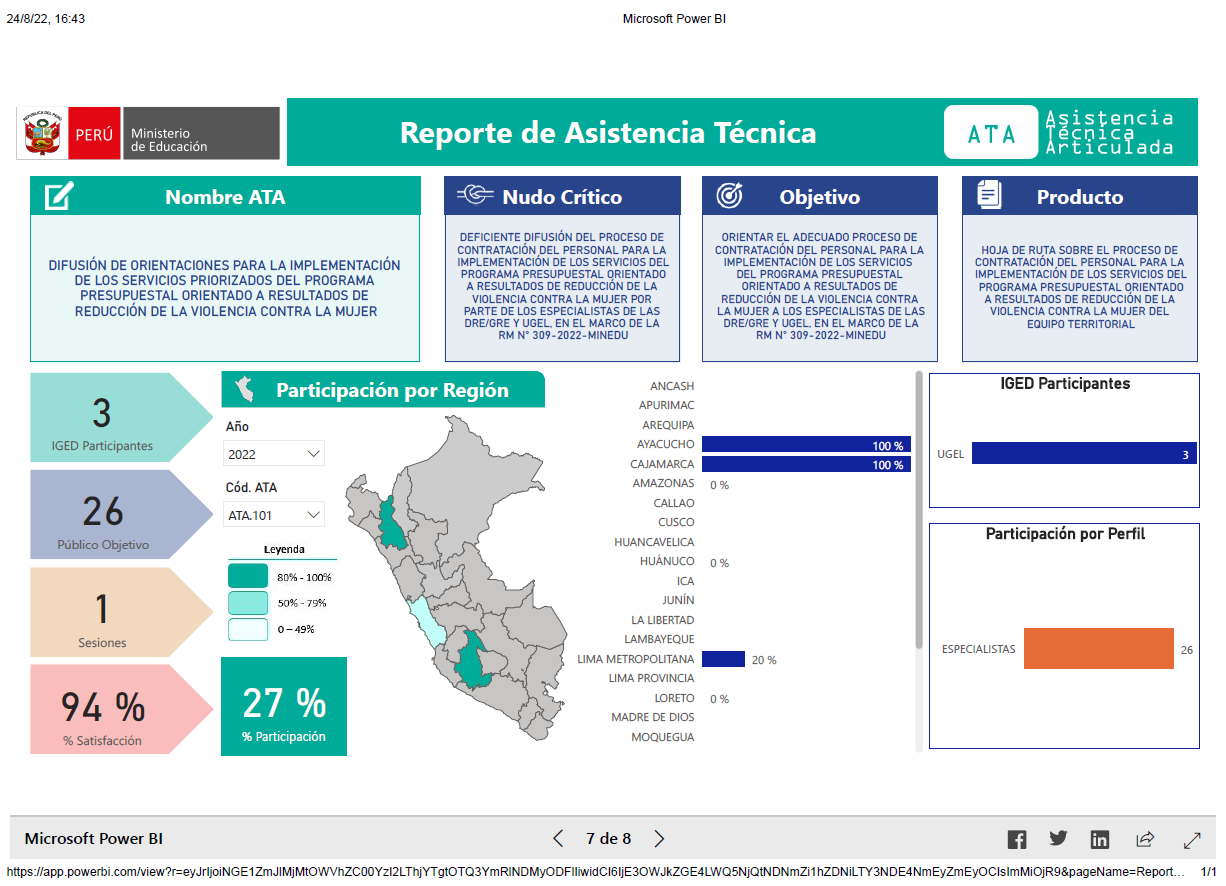Click the Participación por Perfil chart title
Screen dimensions: 1226x886
pos(1065,534)
